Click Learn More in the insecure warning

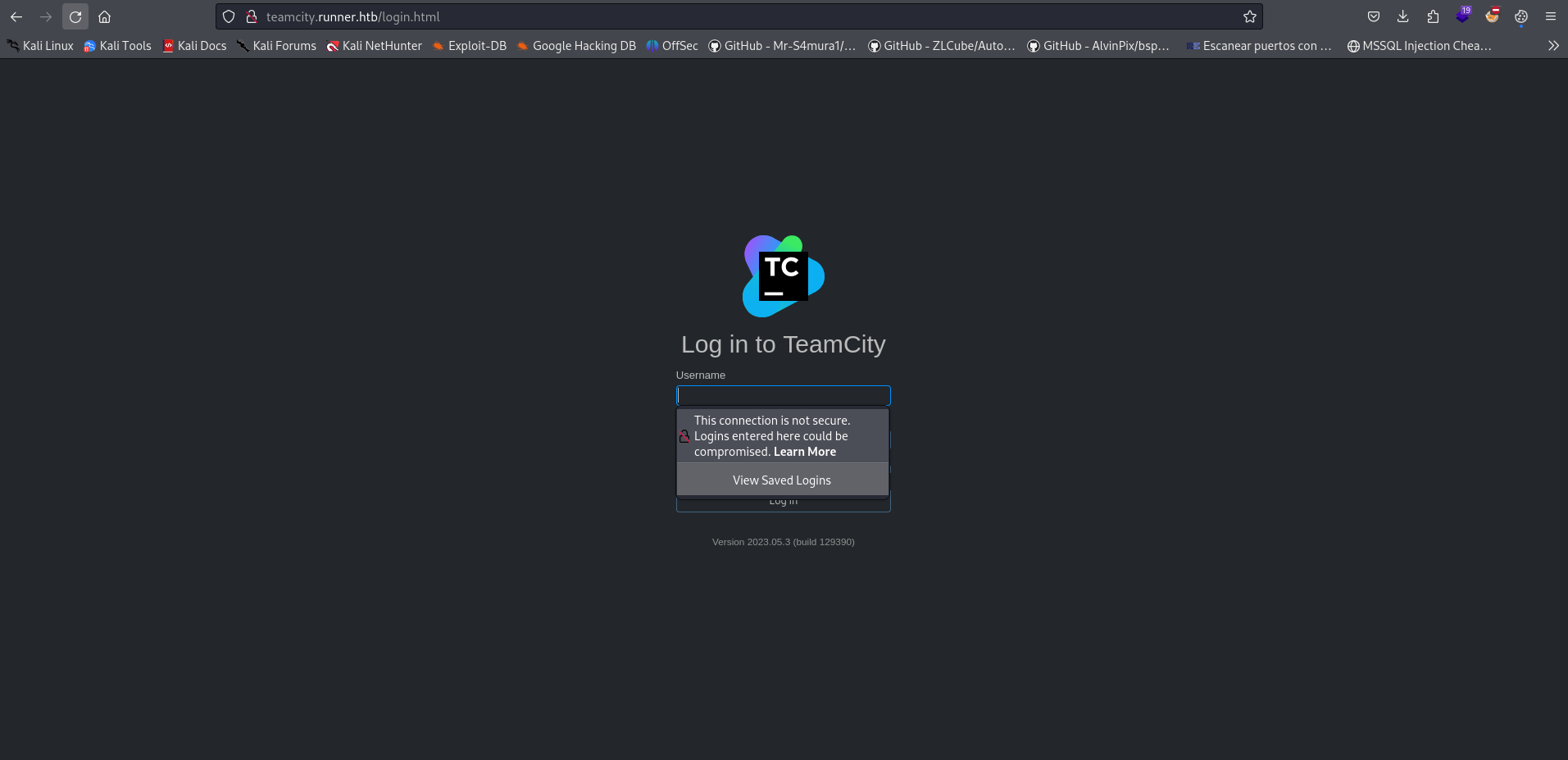(804, 452)
